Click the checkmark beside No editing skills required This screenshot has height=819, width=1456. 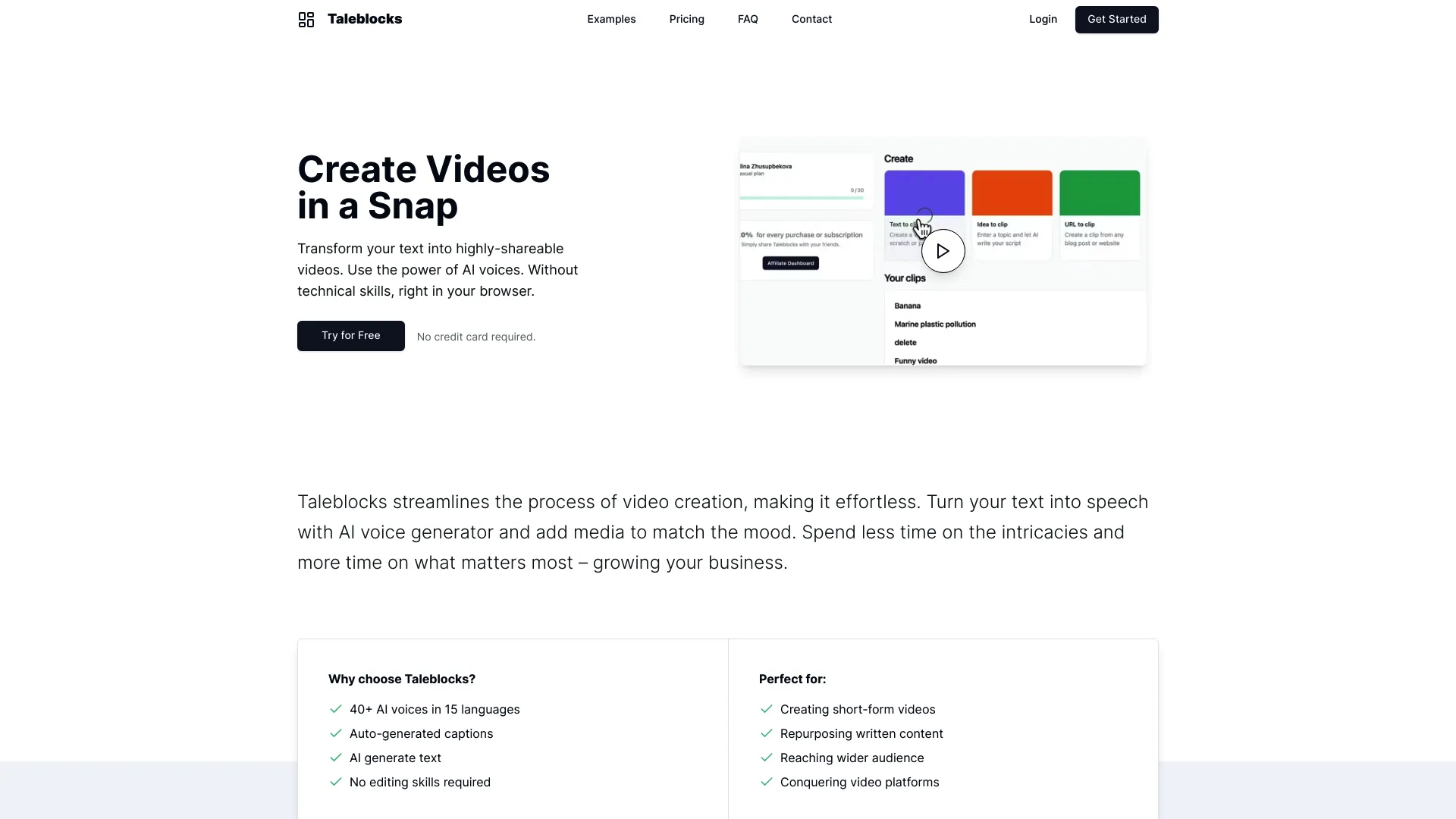point(336,781)
